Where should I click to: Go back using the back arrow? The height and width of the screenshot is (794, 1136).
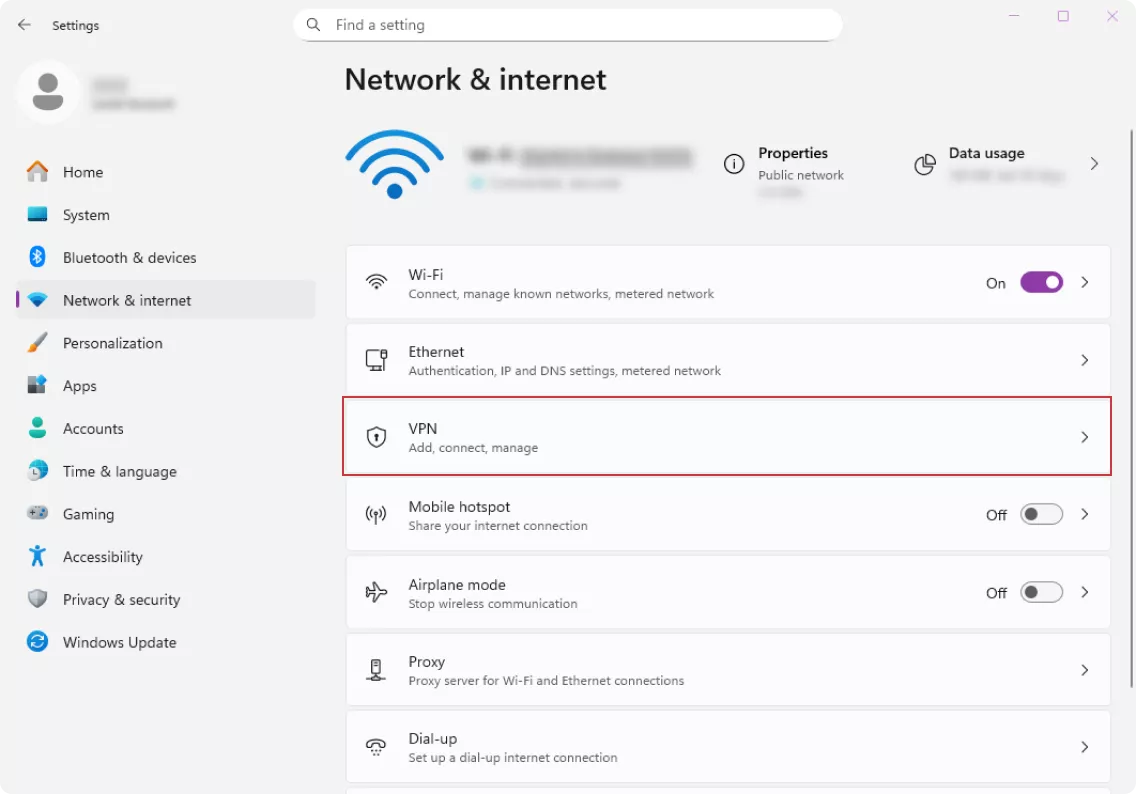coord(25,25)
